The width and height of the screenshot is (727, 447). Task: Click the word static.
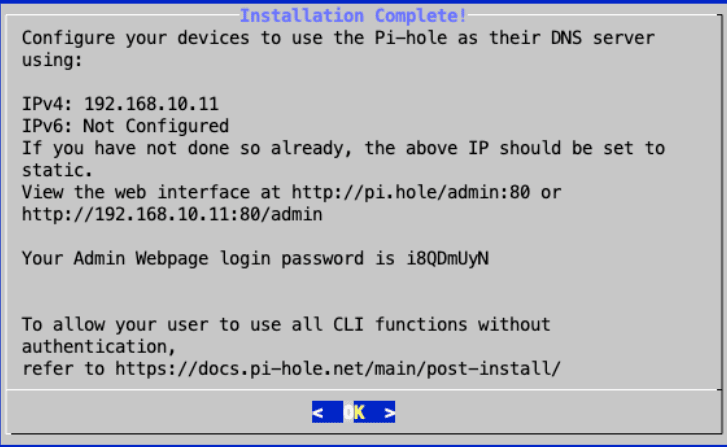(x=57, y=170)
